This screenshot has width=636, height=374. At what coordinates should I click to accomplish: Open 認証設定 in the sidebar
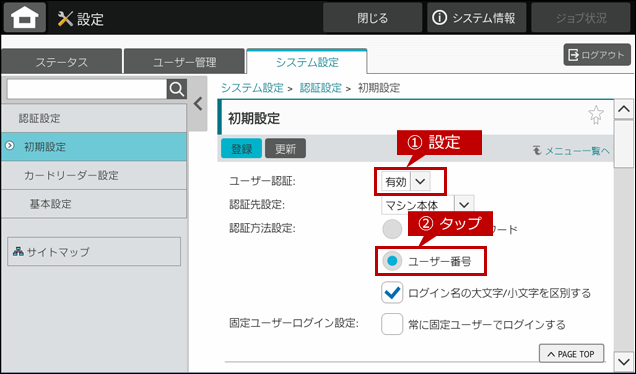[x=94, y=118]
